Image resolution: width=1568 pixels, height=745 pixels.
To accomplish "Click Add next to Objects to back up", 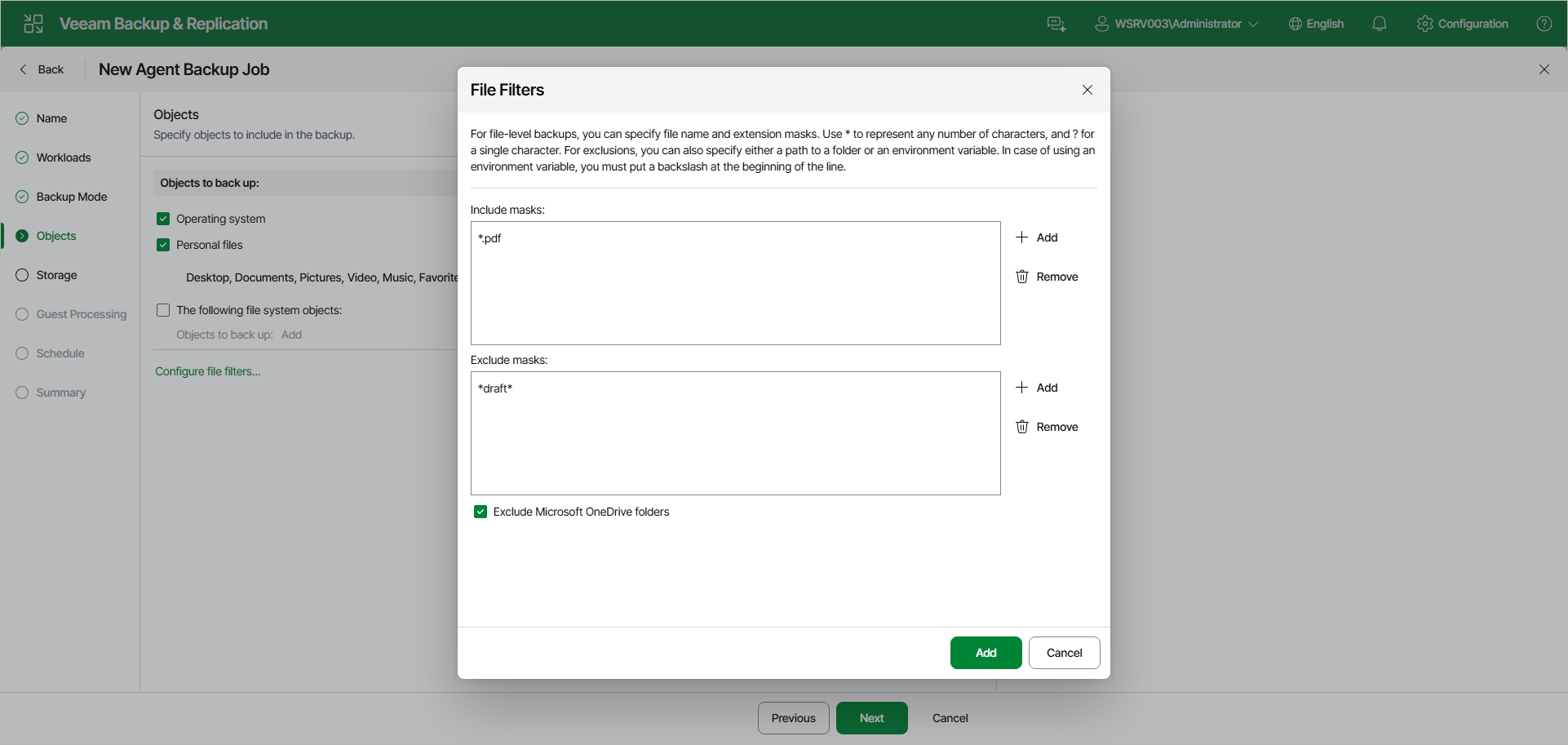I will pyautogui.click(x=291, y=335).
